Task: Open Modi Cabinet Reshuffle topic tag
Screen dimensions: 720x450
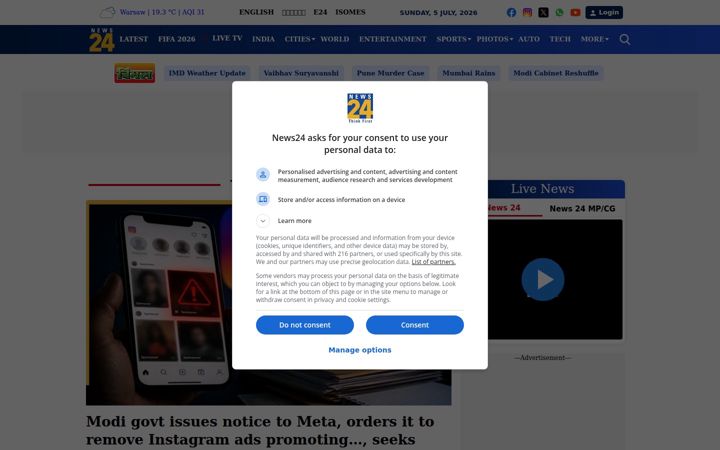Action: (556, 73)
